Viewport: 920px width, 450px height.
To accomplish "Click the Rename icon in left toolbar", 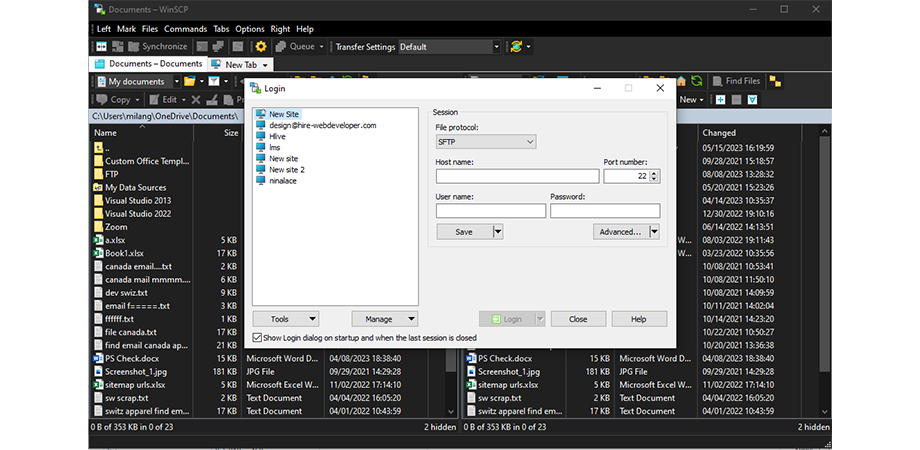I will coord(211,100).
